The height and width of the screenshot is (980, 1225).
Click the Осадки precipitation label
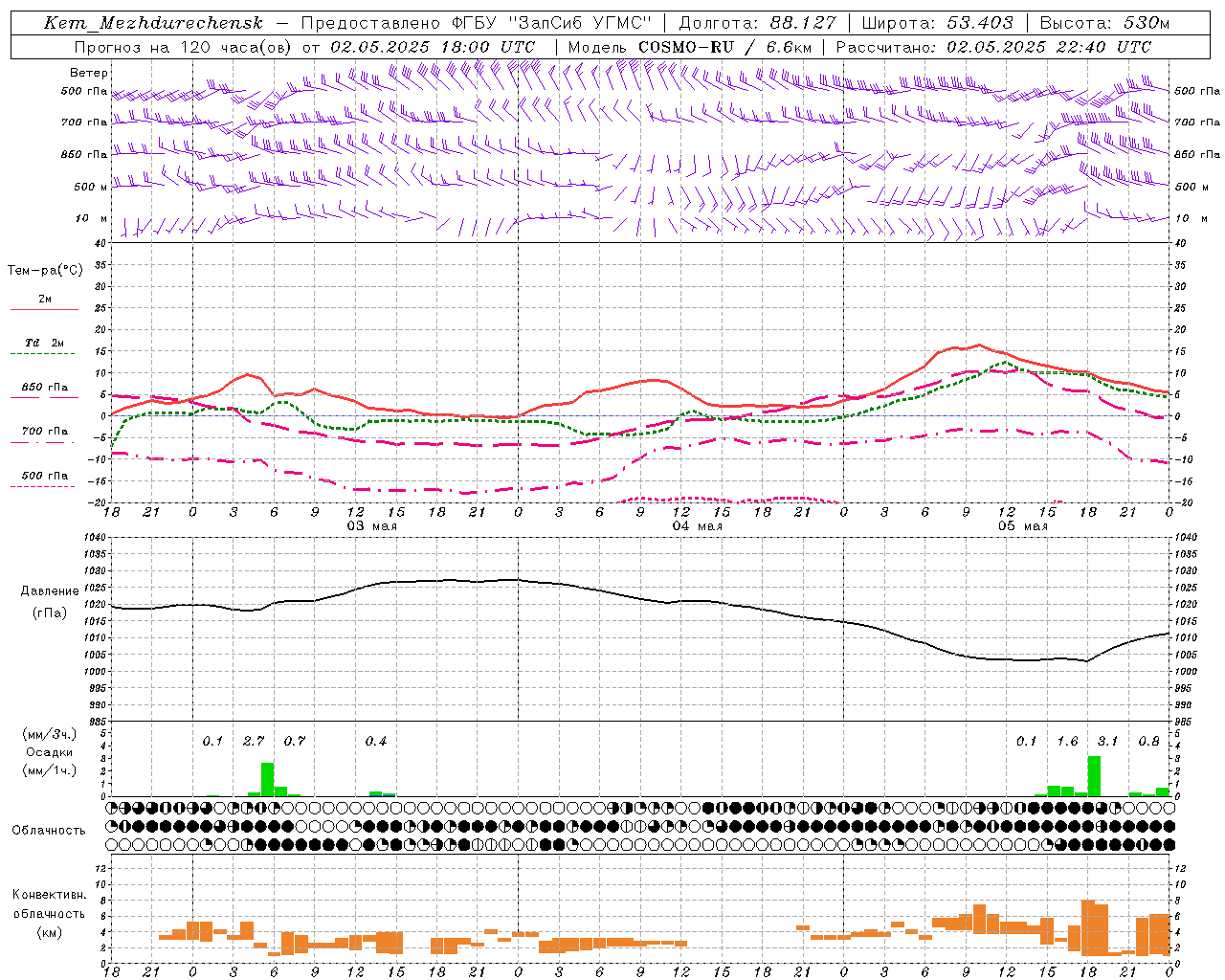(x=49, y=752)
